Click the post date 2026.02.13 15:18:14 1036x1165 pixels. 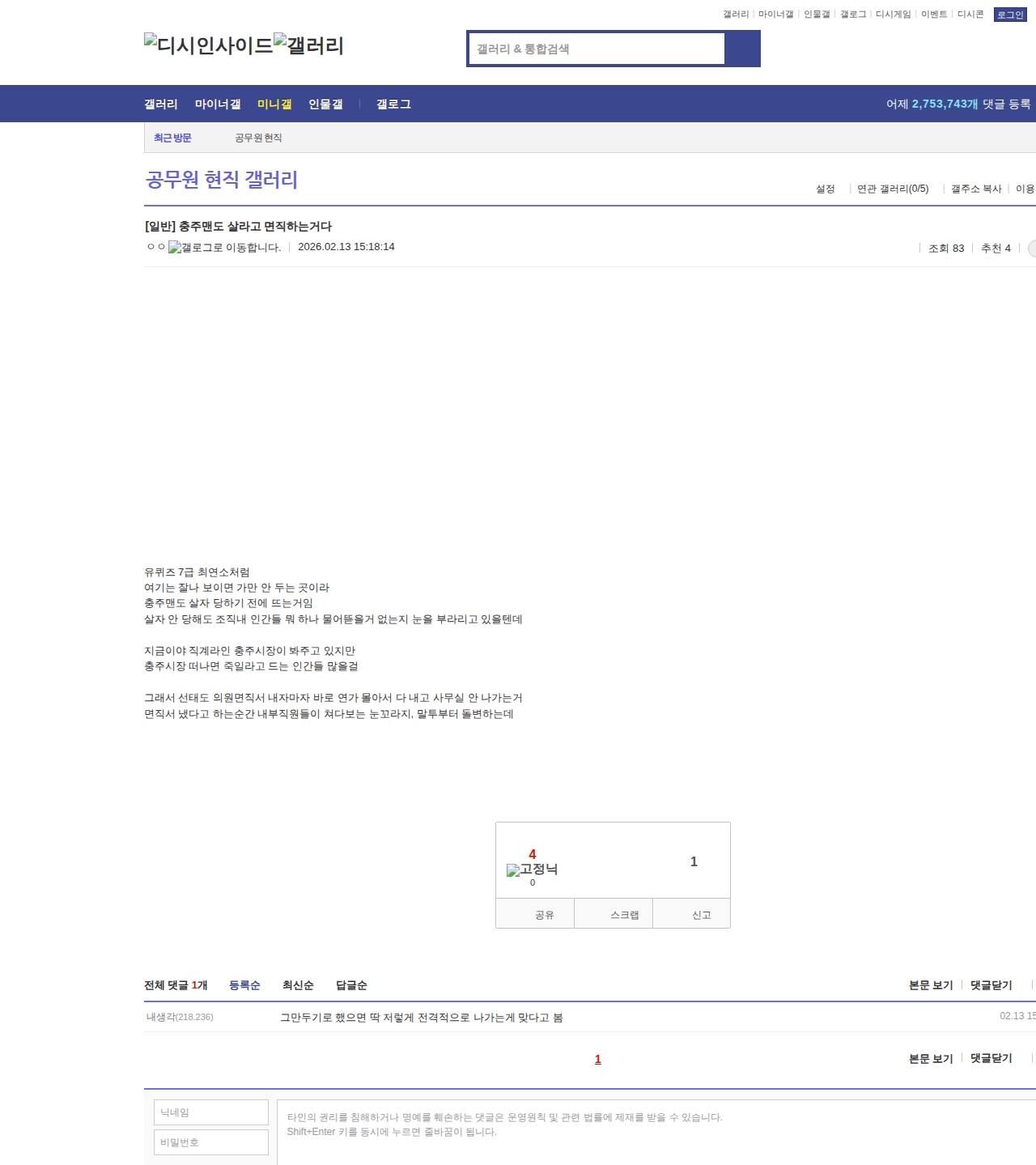point(346,247)
